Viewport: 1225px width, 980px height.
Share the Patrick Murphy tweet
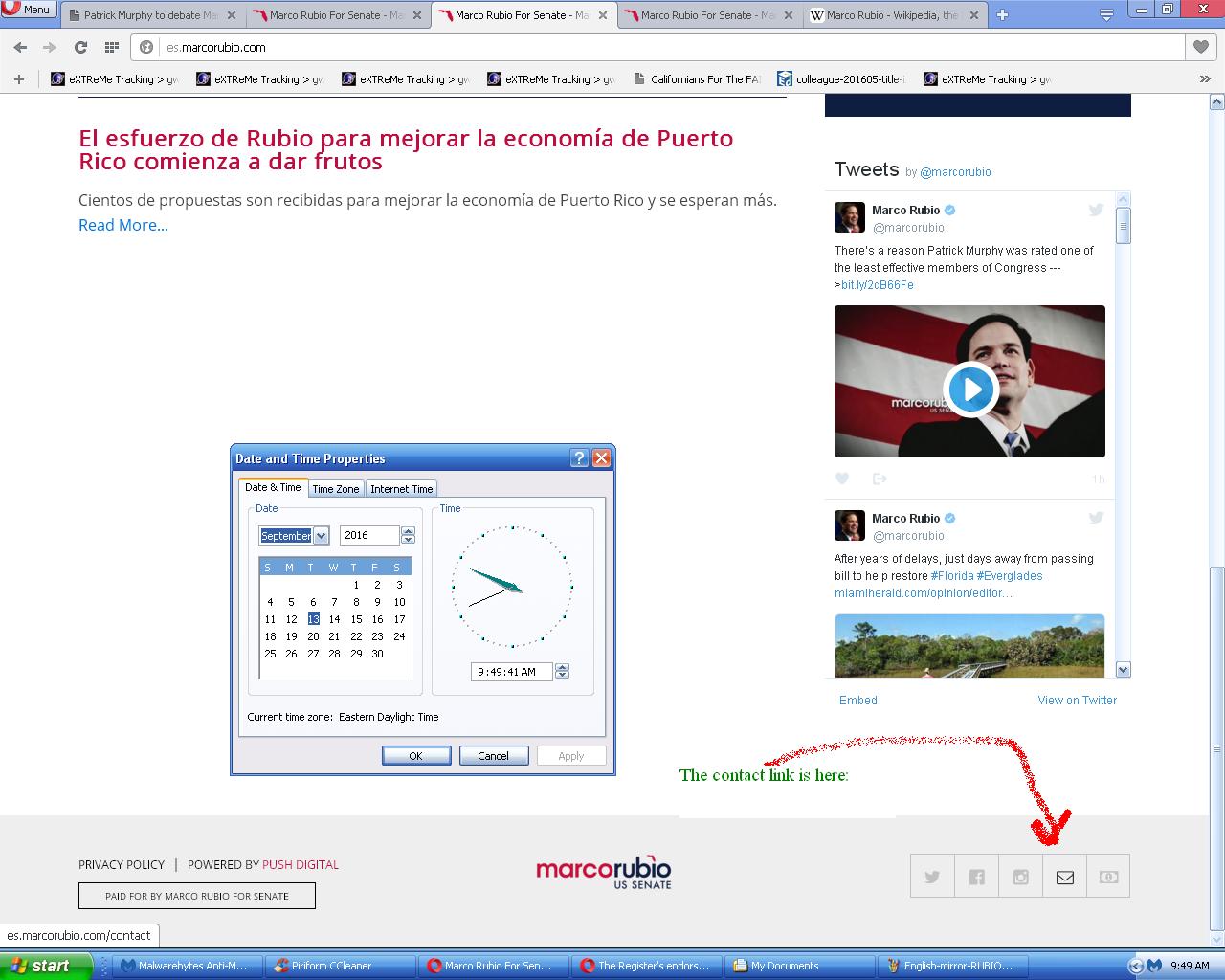(880, 479)
